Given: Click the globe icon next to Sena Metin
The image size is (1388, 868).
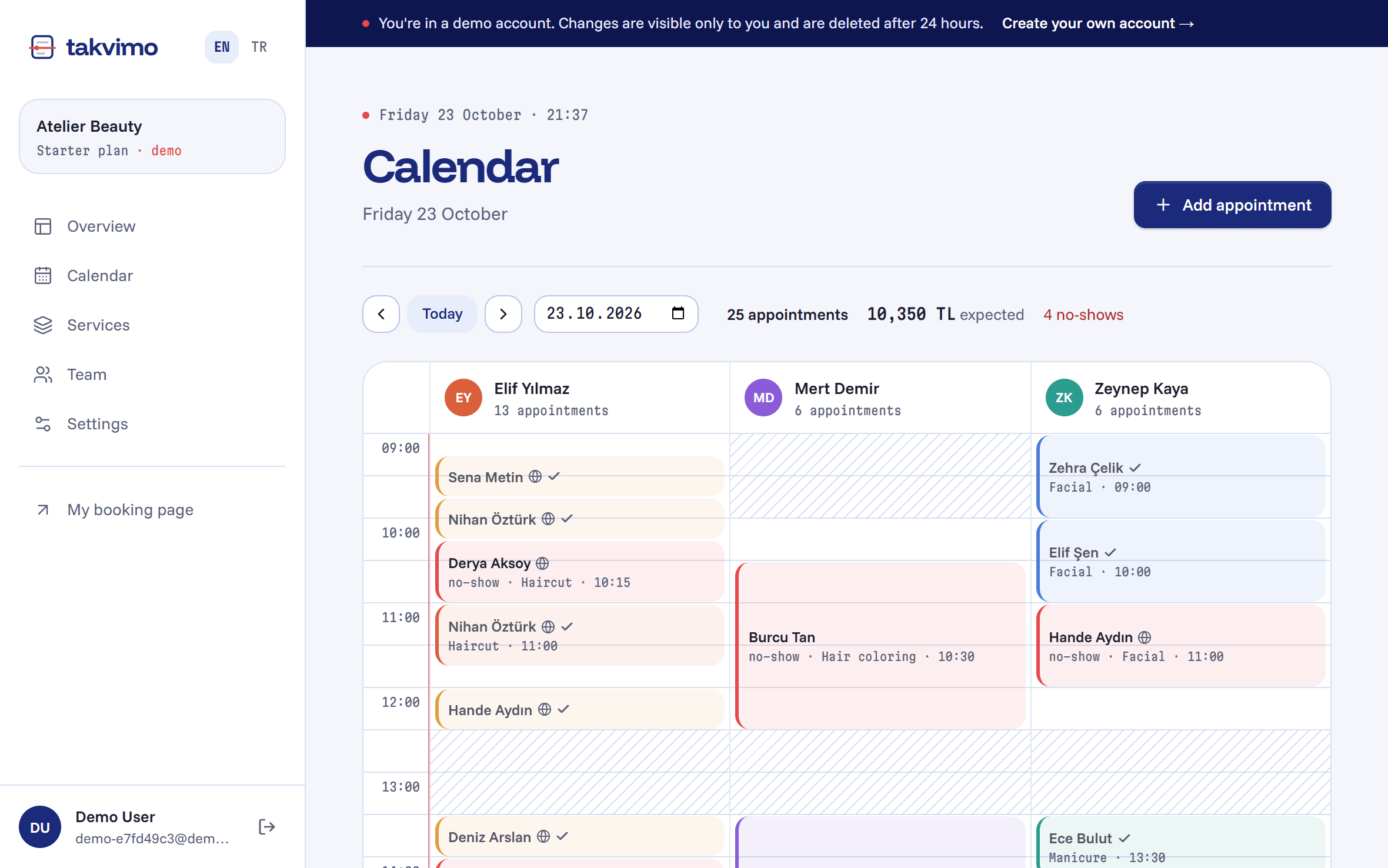Looking at the screenshot, I should pyautogui.click(x=535, y=476).
